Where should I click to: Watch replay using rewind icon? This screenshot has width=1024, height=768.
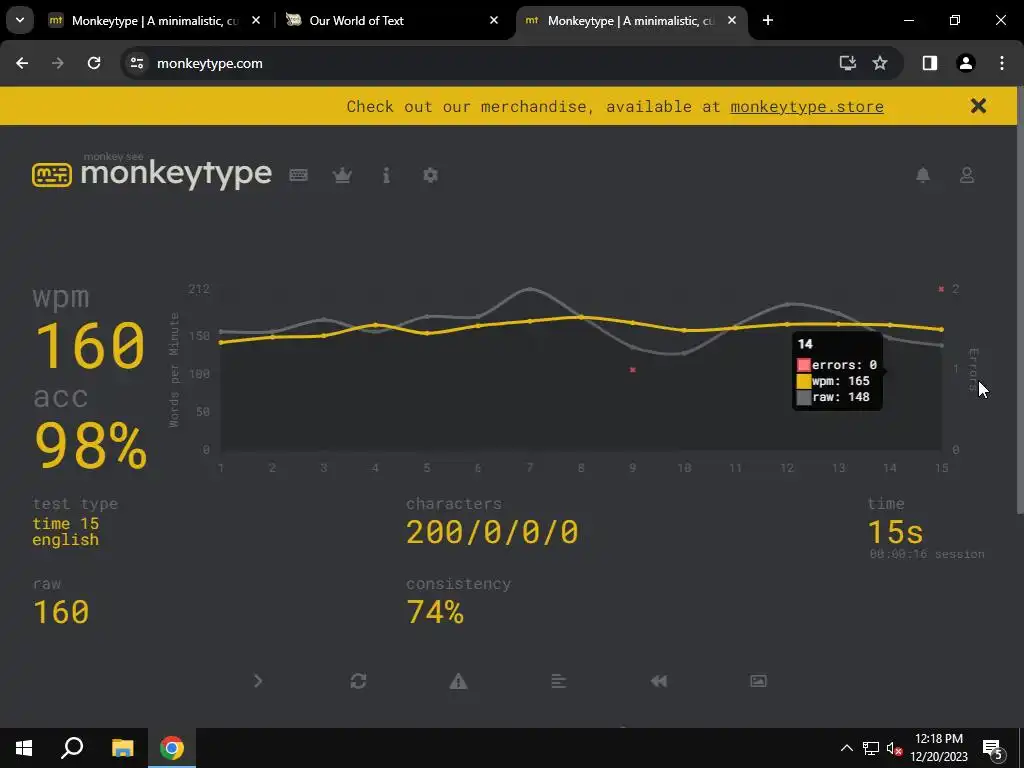658,681
